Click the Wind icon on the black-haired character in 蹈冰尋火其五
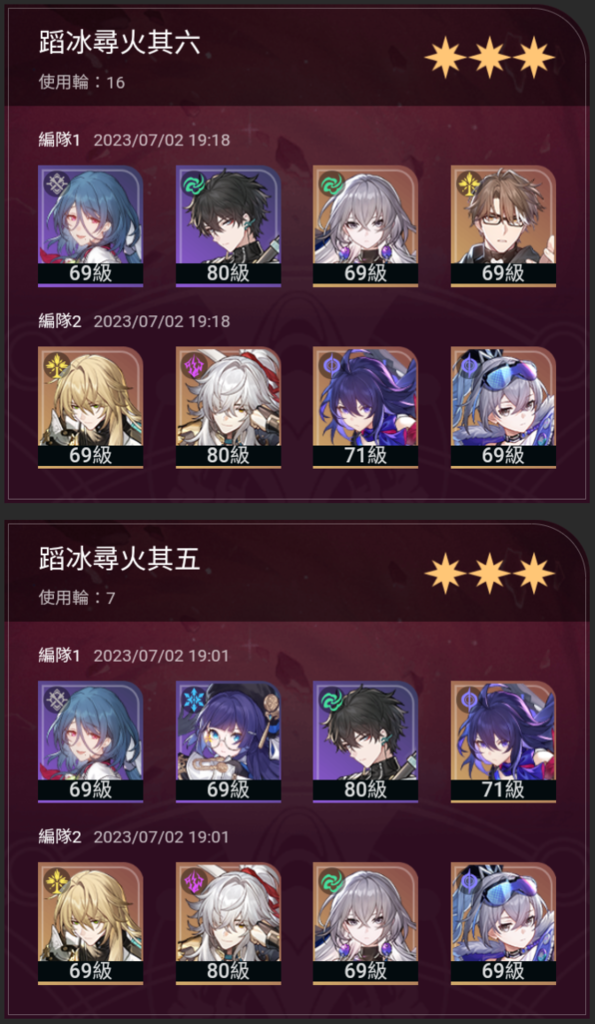The image size is (595, 1024). point(330,699)
